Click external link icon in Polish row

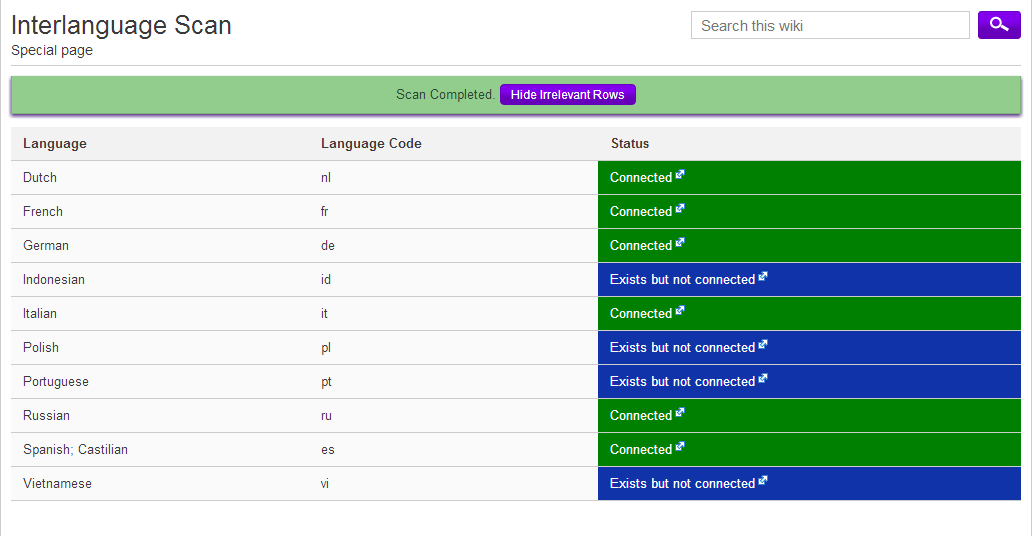pos(763,345)
